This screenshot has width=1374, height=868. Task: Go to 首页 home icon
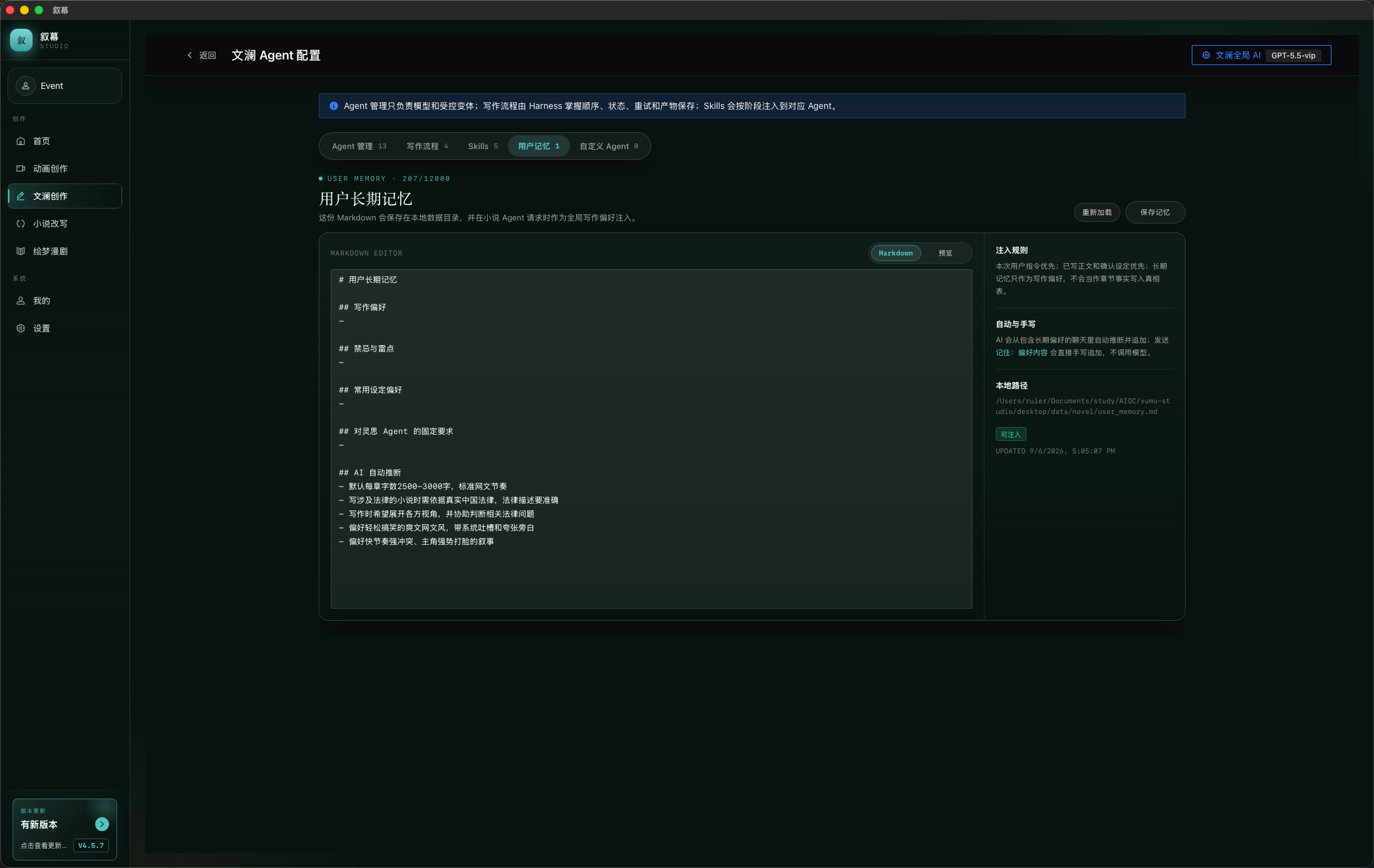[x=21, y=141]
